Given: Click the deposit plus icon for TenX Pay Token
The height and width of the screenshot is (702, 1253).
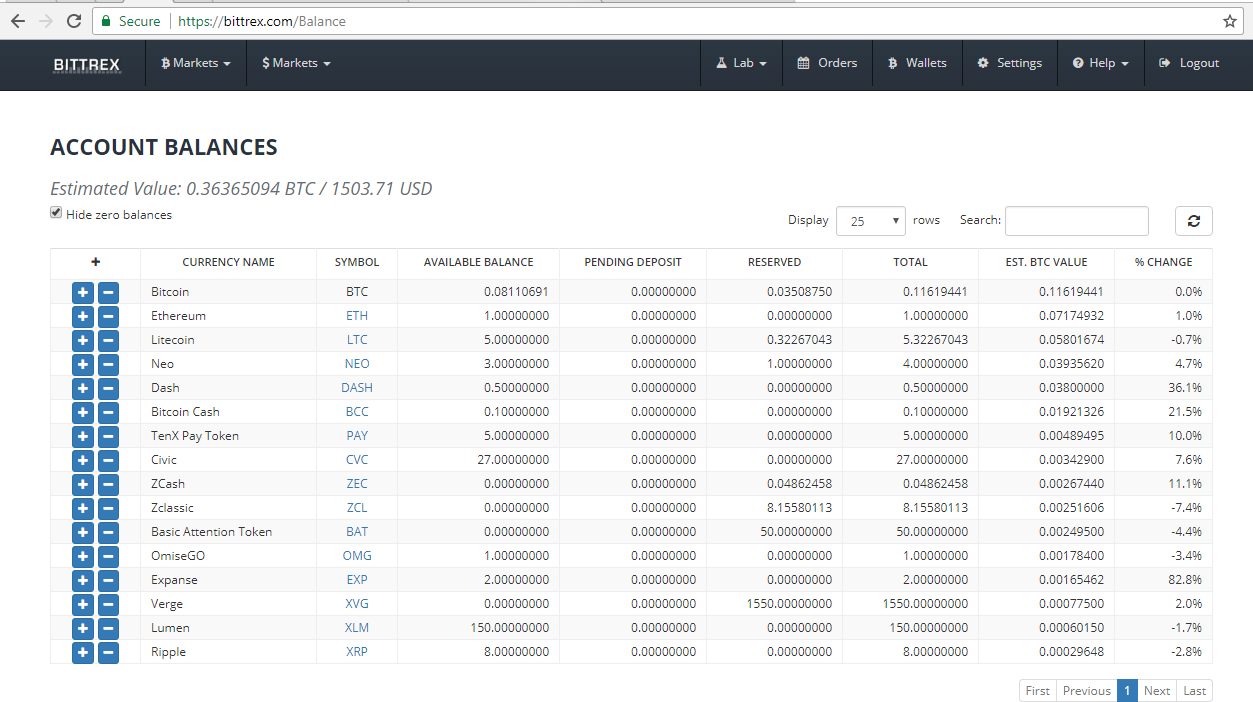Looking at the screenshot, I should coord(83,436).
